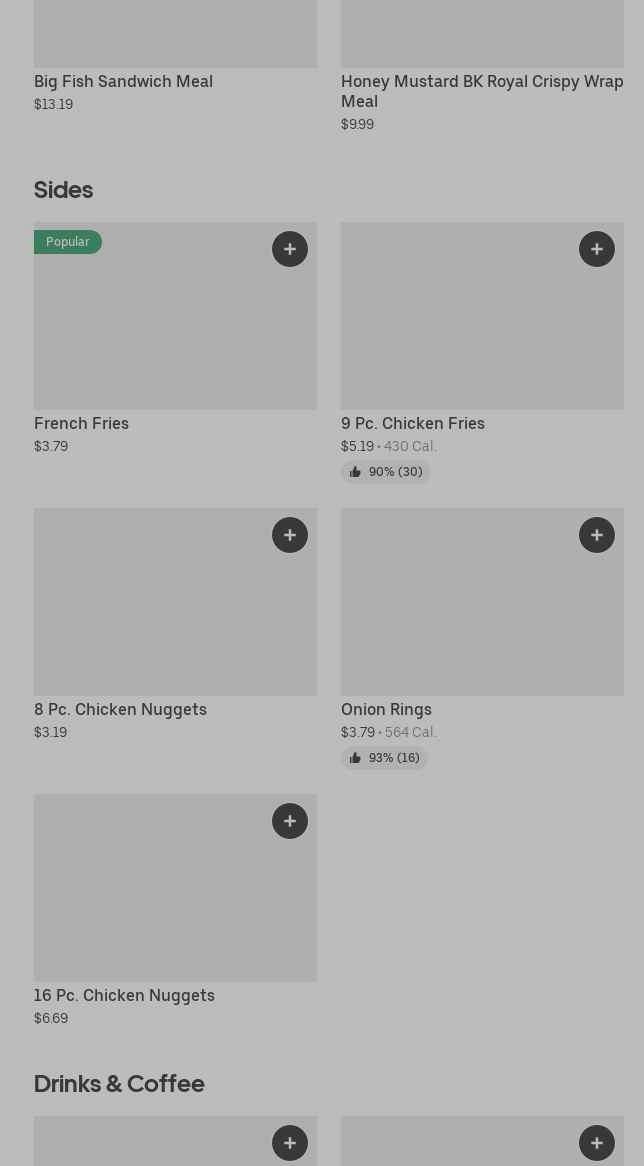Add 9 Pc. Chicken Fries to cart
644x1166 pixels.
597,249
